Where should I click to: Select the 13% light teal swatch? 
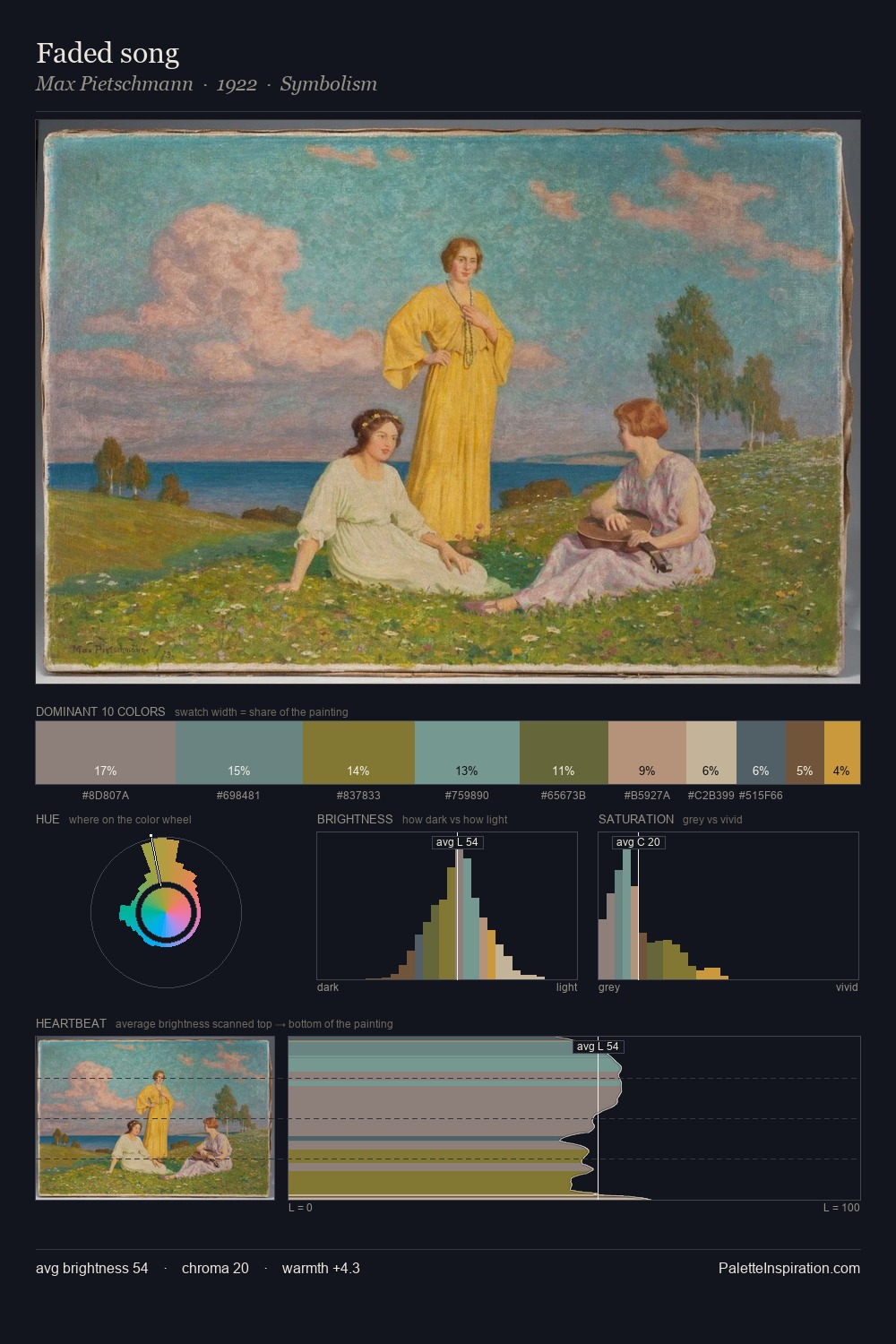[x=467, y=753]
